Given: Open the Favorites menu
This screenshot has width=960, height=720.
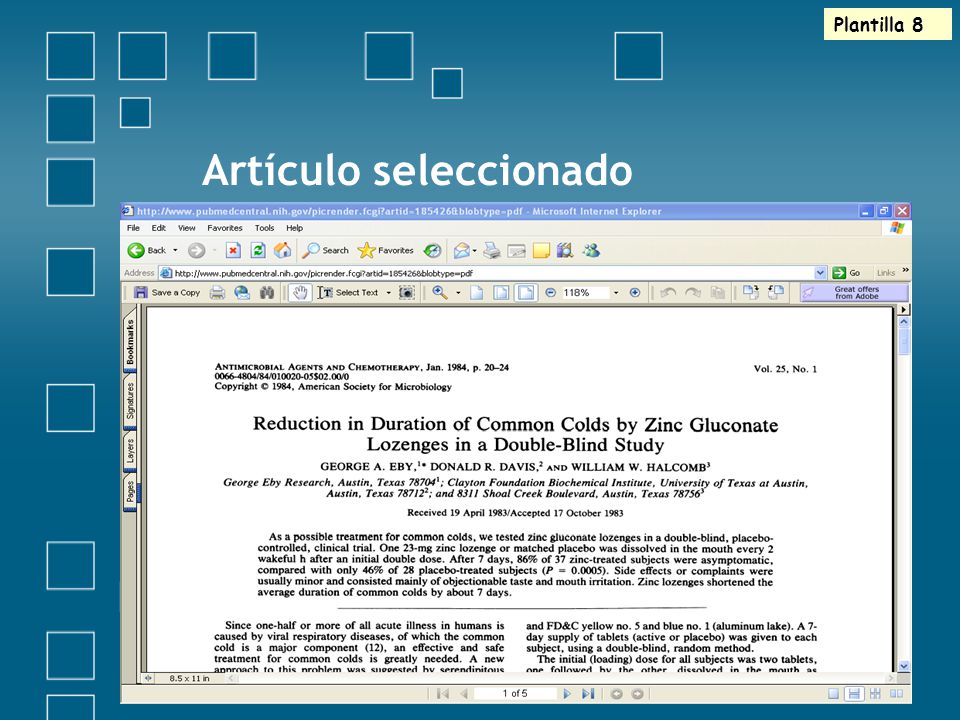Looking at the screenshot, I should click(x=225, y=228).
